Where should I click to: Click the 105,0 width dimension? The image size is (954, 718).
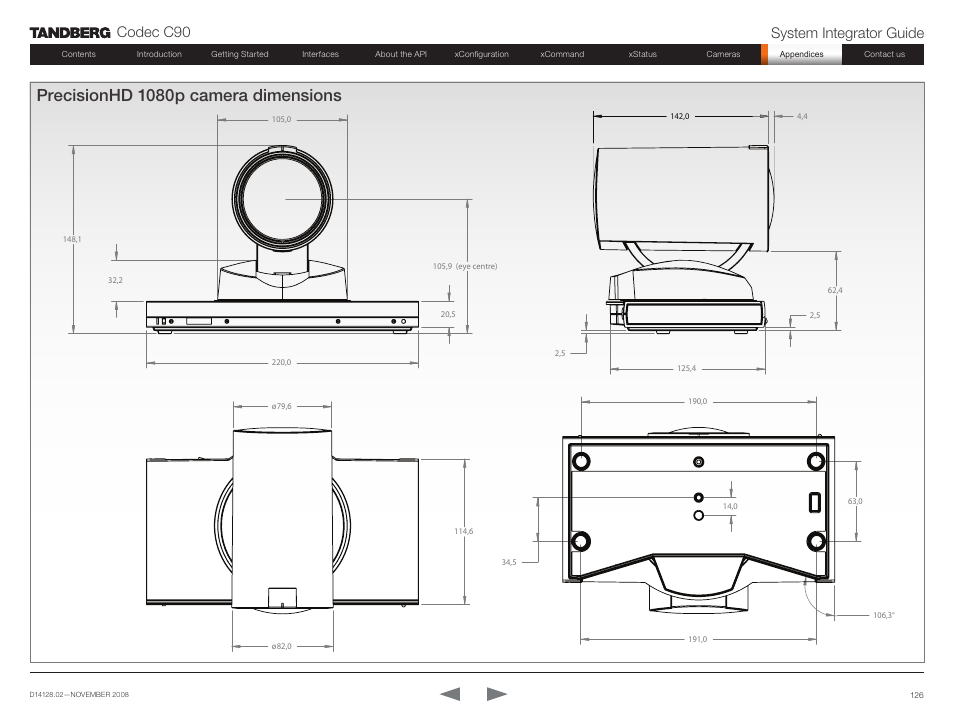[x=281, y=119]
